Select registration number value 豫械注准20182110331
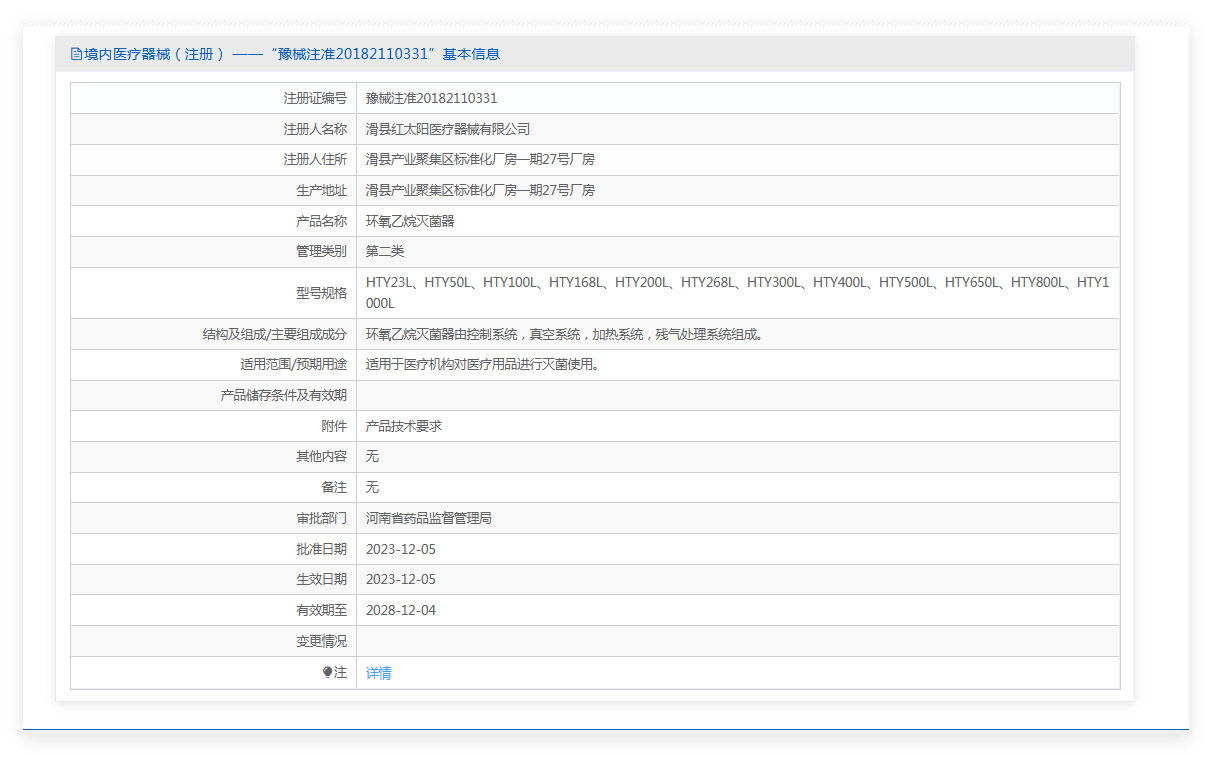The width and height of the screenshot is (1212, 757). 431,98
